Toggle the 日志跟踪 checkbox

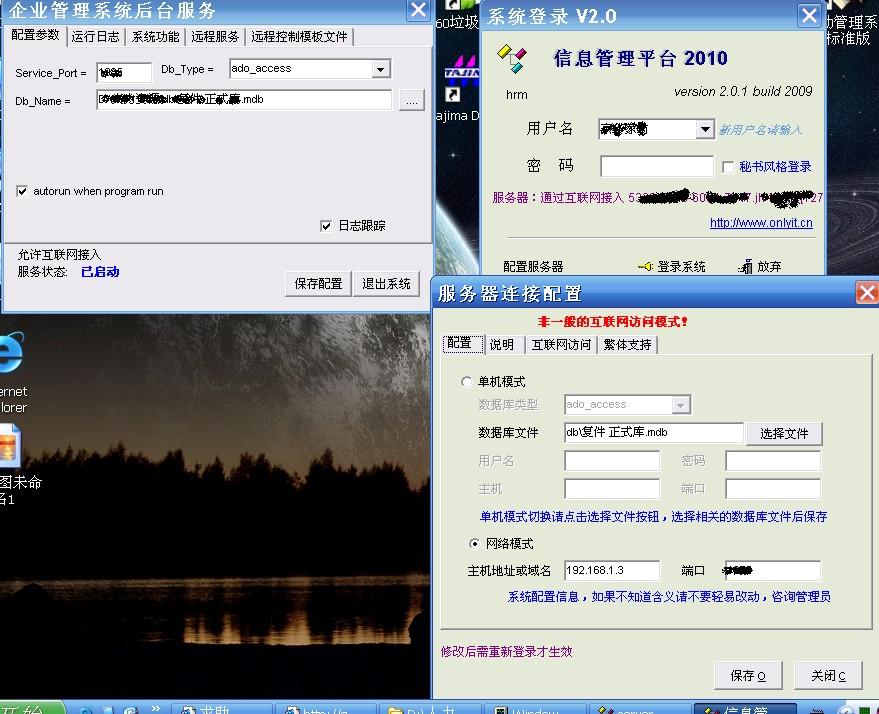[x=326, y=226]
